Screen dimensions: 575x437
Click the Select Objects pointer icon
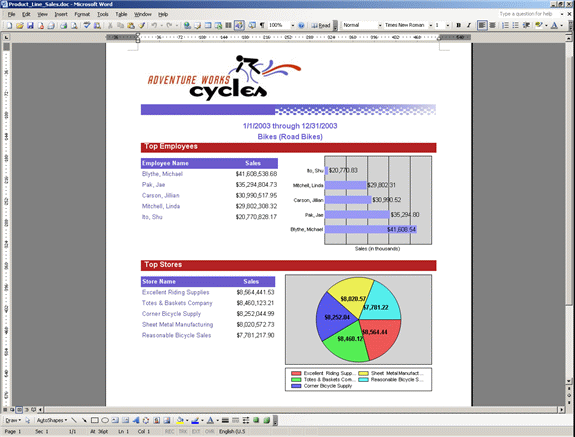[28, 420]
